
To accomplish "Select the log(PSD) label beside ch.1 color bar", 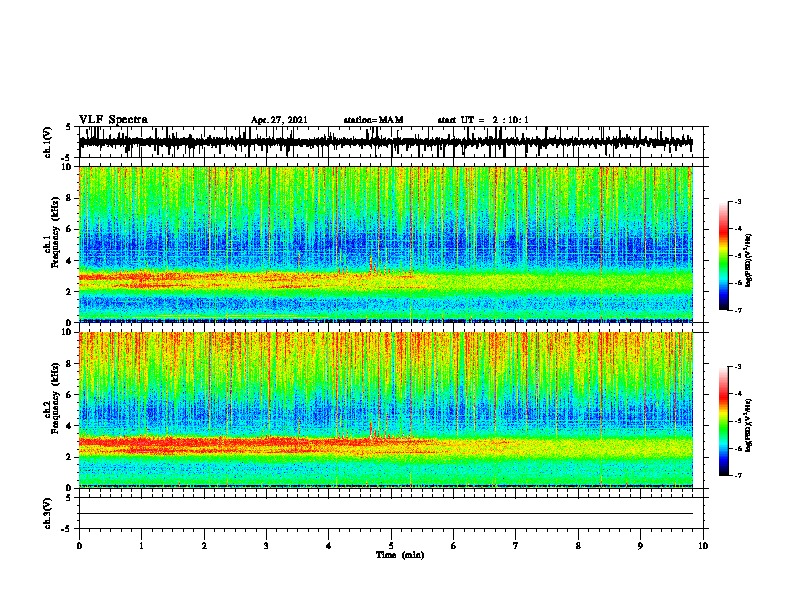I will (749, 260).
